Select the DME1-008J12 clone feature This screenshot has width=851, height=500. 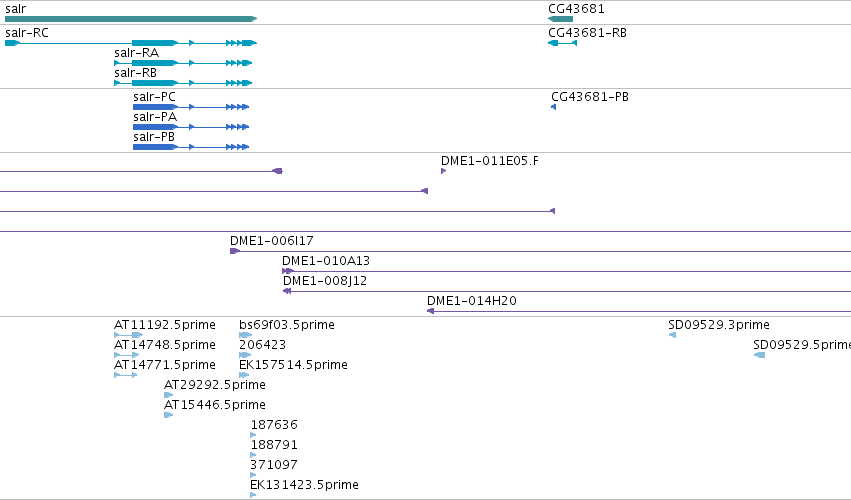point(567,291)
